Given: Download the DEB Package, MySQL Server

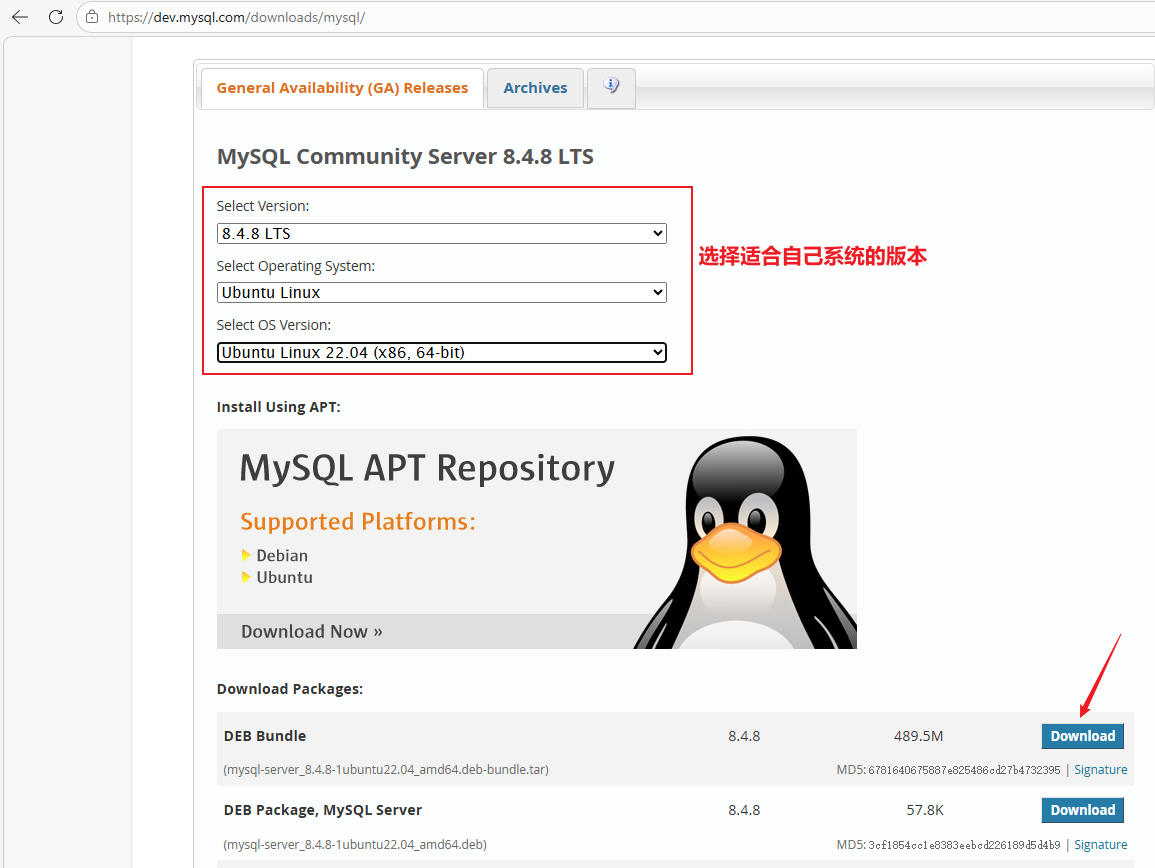Looking at the screenshot, I should [x=1082, y=810].
